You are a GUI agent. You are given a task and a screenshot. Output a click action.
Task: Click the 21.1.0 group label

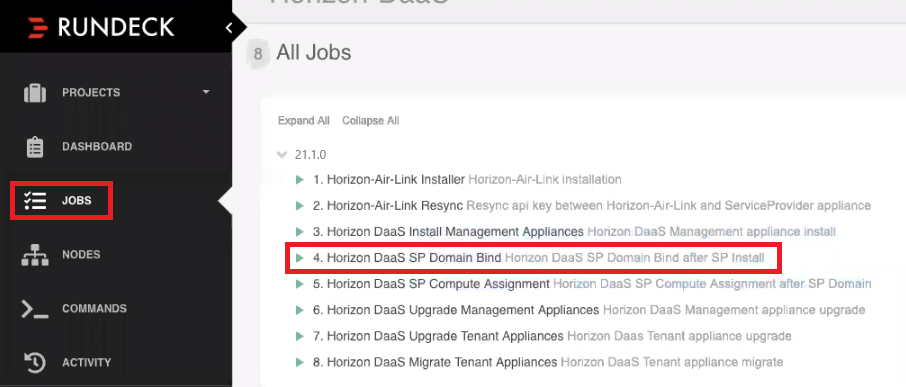[310, 155]
